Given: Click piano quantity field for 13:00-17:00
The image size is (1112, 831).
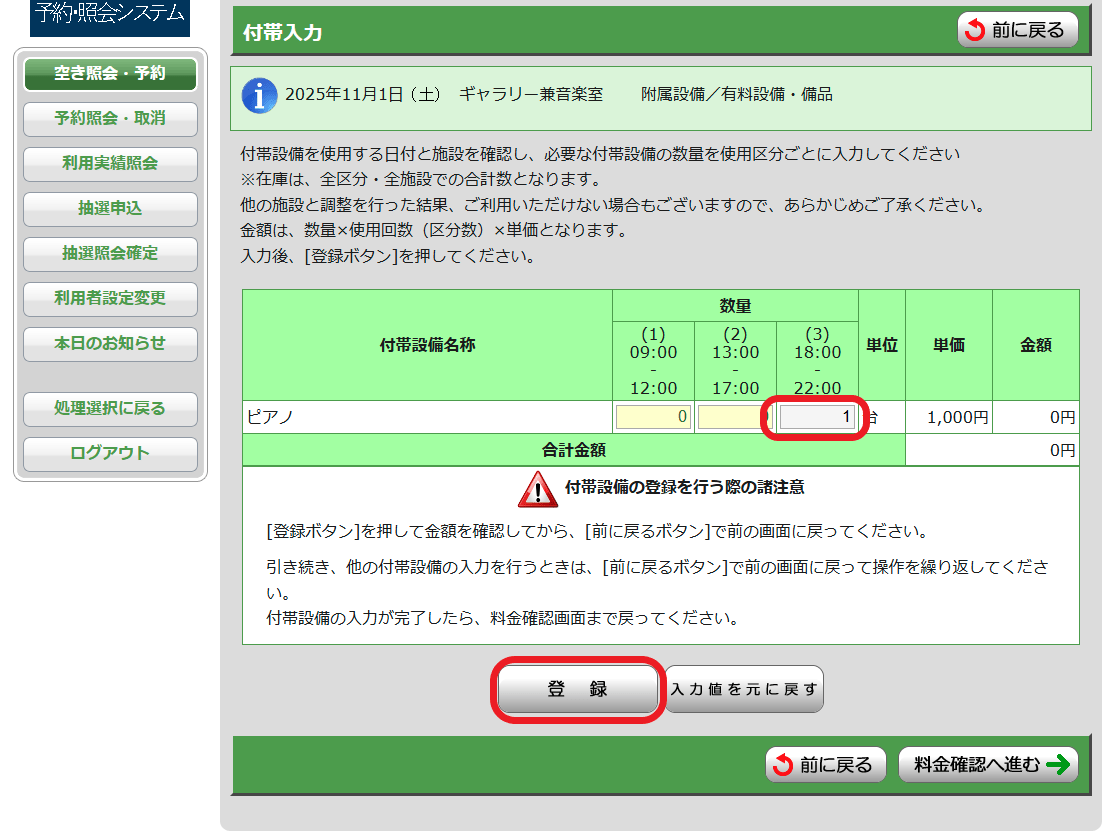Looking at the screenshot, I should coord(734,417).
